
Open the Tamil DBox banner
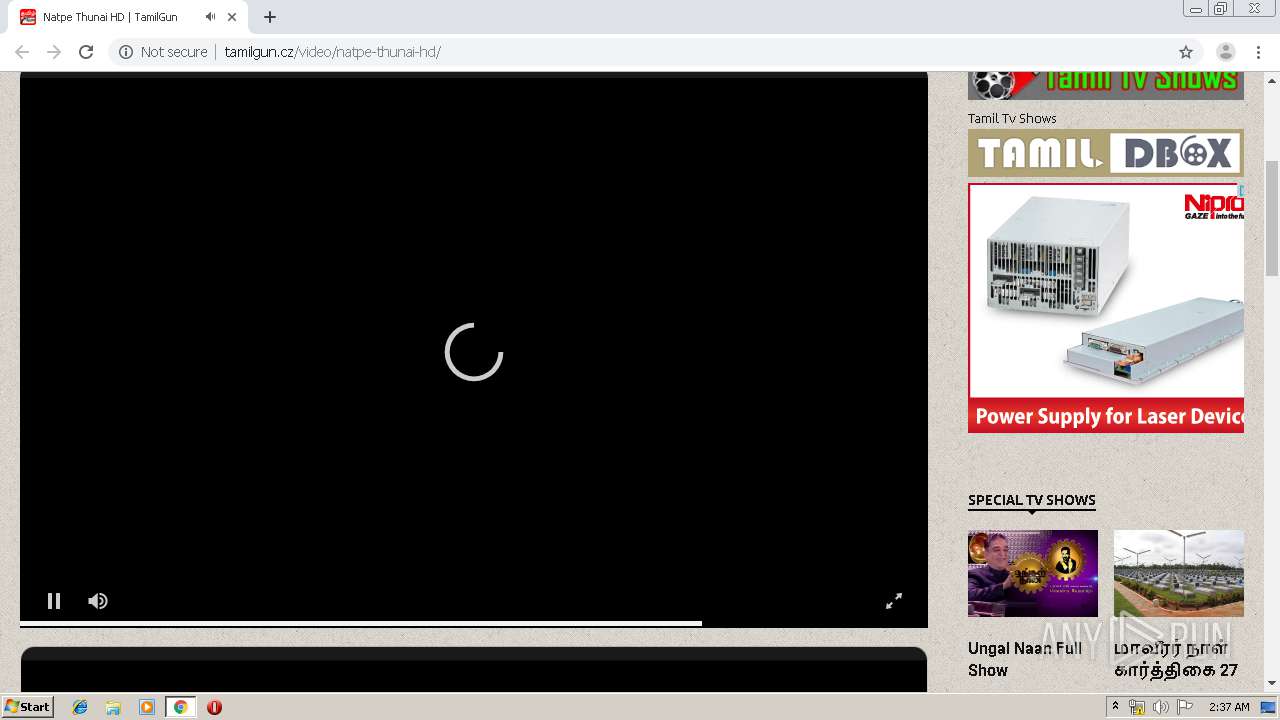[1106, 153]
